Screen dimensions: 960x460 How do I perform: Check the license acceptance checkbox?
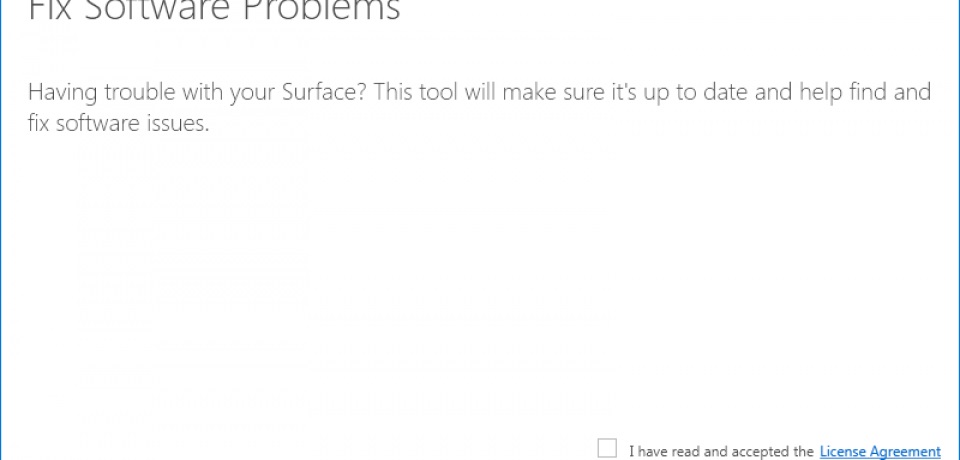[607, 448]
